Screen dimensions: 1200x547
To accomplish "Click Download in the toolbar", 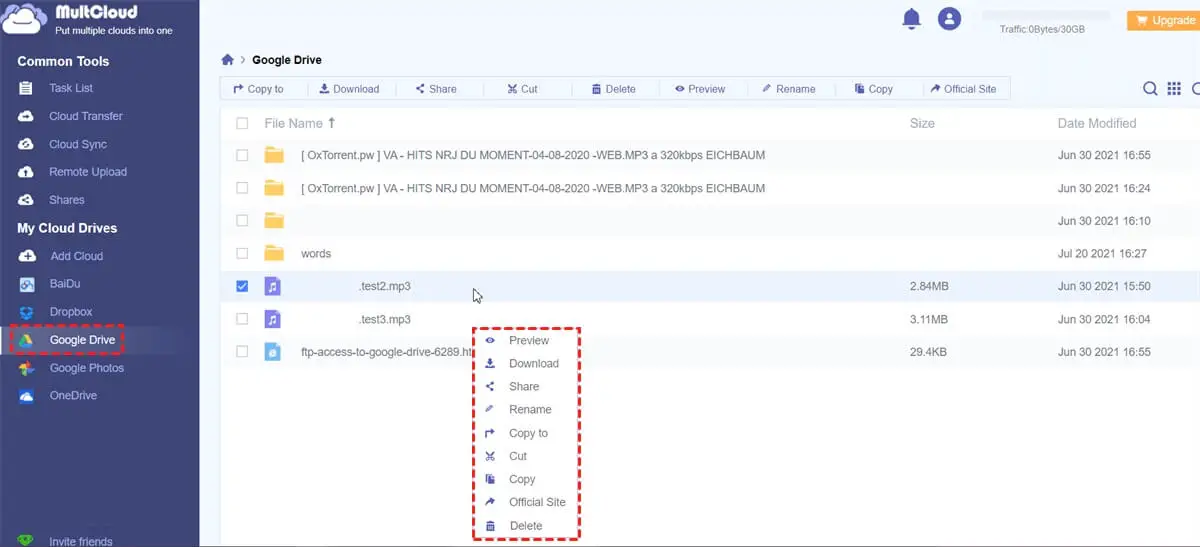I will click(349, 89).
